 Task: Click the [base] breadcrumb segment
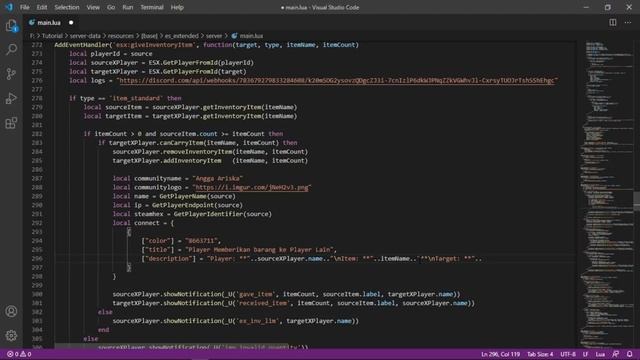(x=149, y=36)
